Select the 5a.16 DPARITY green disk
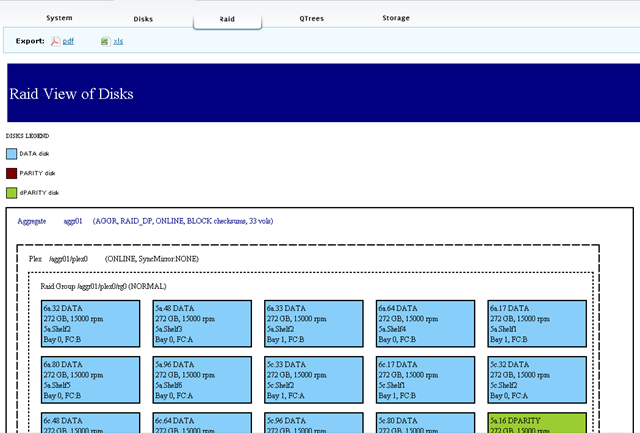The height and width of the screenshot is (433, 640). click(x=531, y=423)
